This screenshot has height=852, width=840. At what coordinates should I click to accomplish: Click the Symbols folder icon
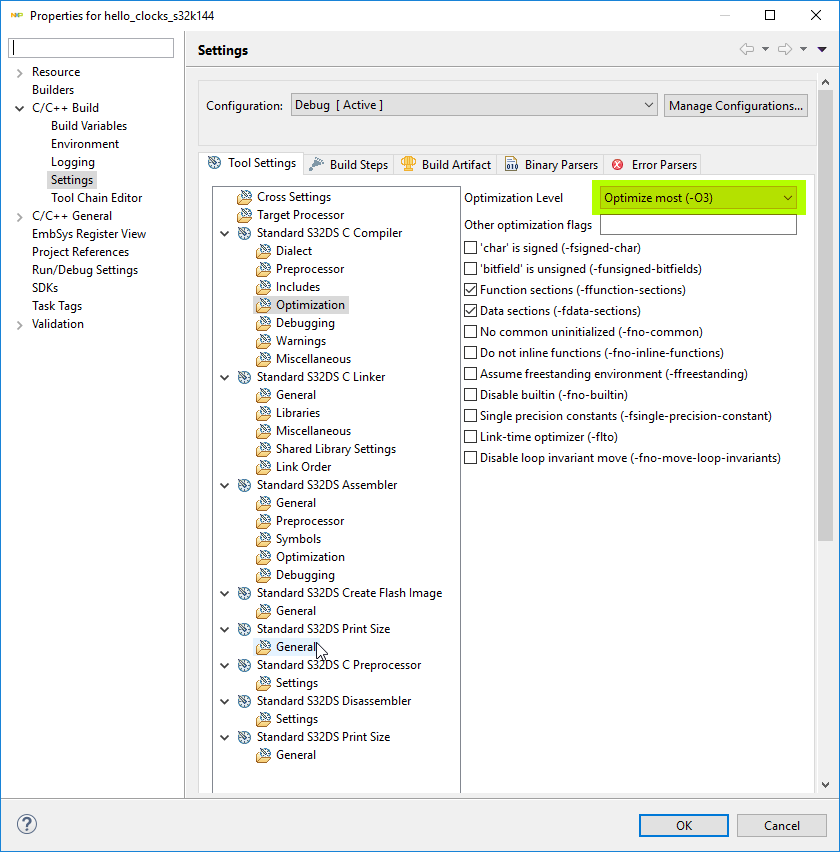(264, 538)
